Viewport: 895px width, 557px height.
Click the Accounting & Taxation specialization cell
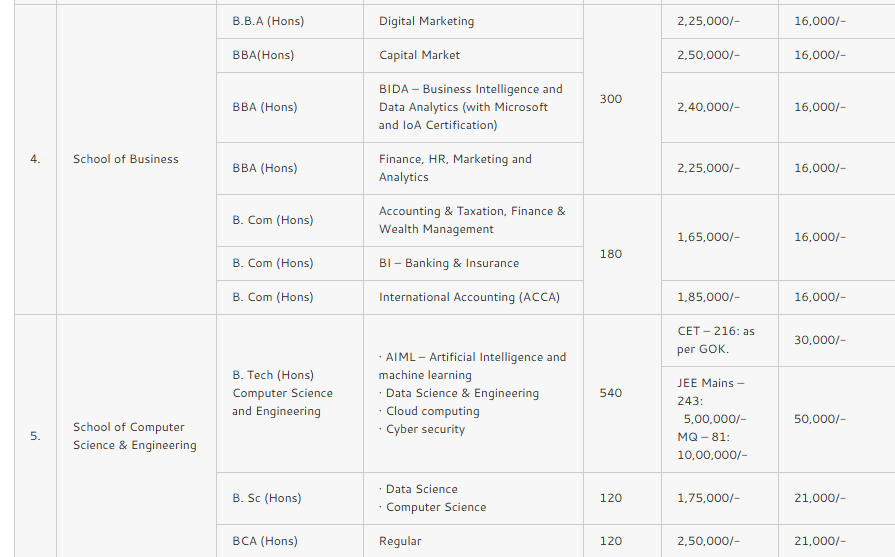[x=471, y=220]
